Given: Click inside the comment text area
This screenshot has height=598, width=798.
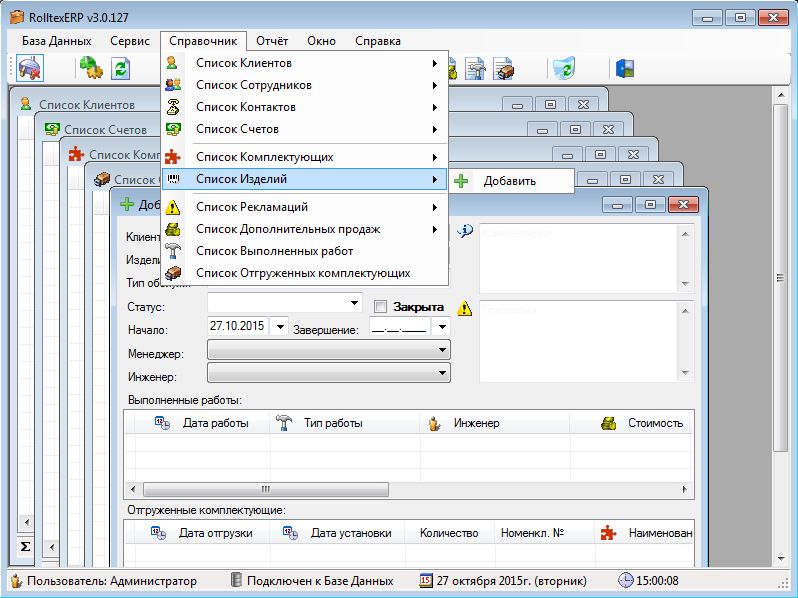Looking at the screenshot, I should point(578,259).
